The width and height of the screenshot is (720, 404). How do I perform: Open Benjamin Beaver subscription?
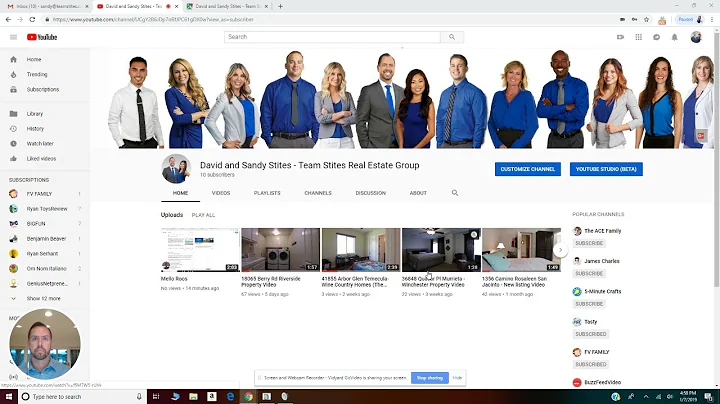(45, 239)
